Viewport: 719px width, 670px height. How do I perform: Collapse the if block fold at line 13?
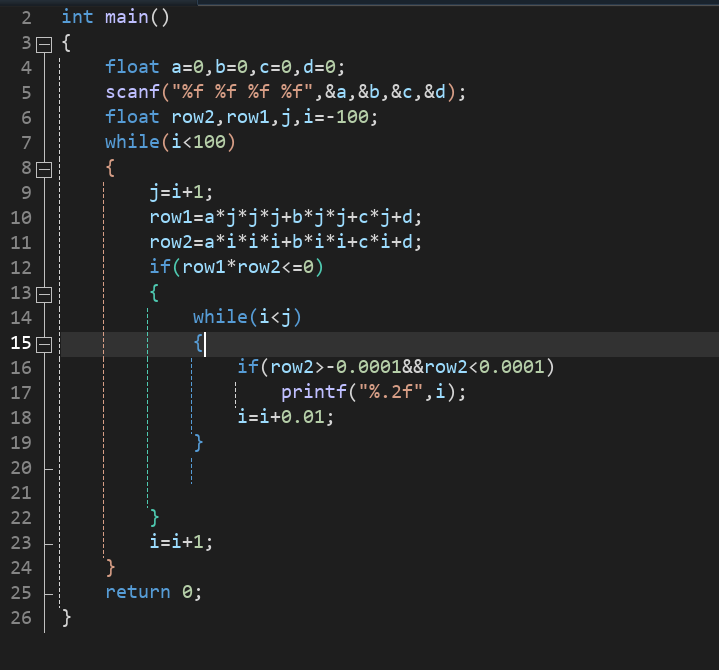coord(44,294)
